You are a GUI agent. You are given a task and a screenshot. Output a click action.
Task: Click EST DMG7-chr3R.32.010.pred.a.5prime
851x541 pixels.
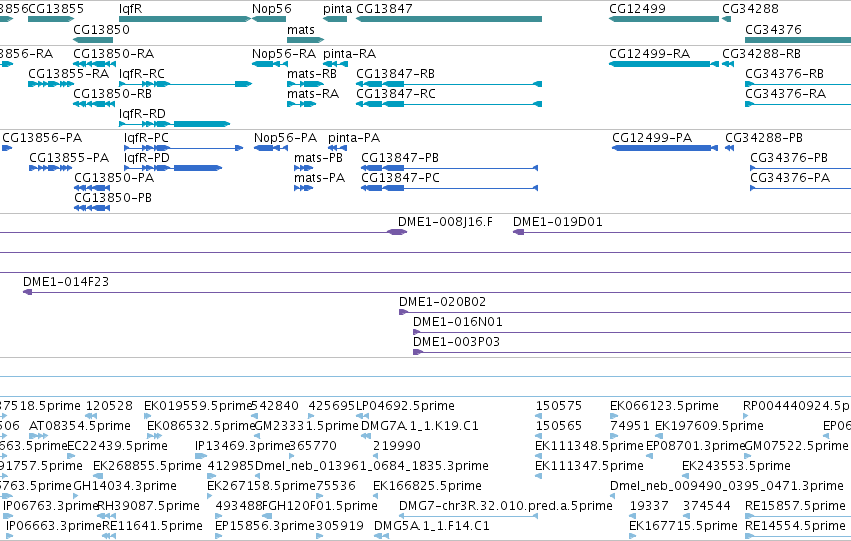pyautogui.click(x=506, y=506)
